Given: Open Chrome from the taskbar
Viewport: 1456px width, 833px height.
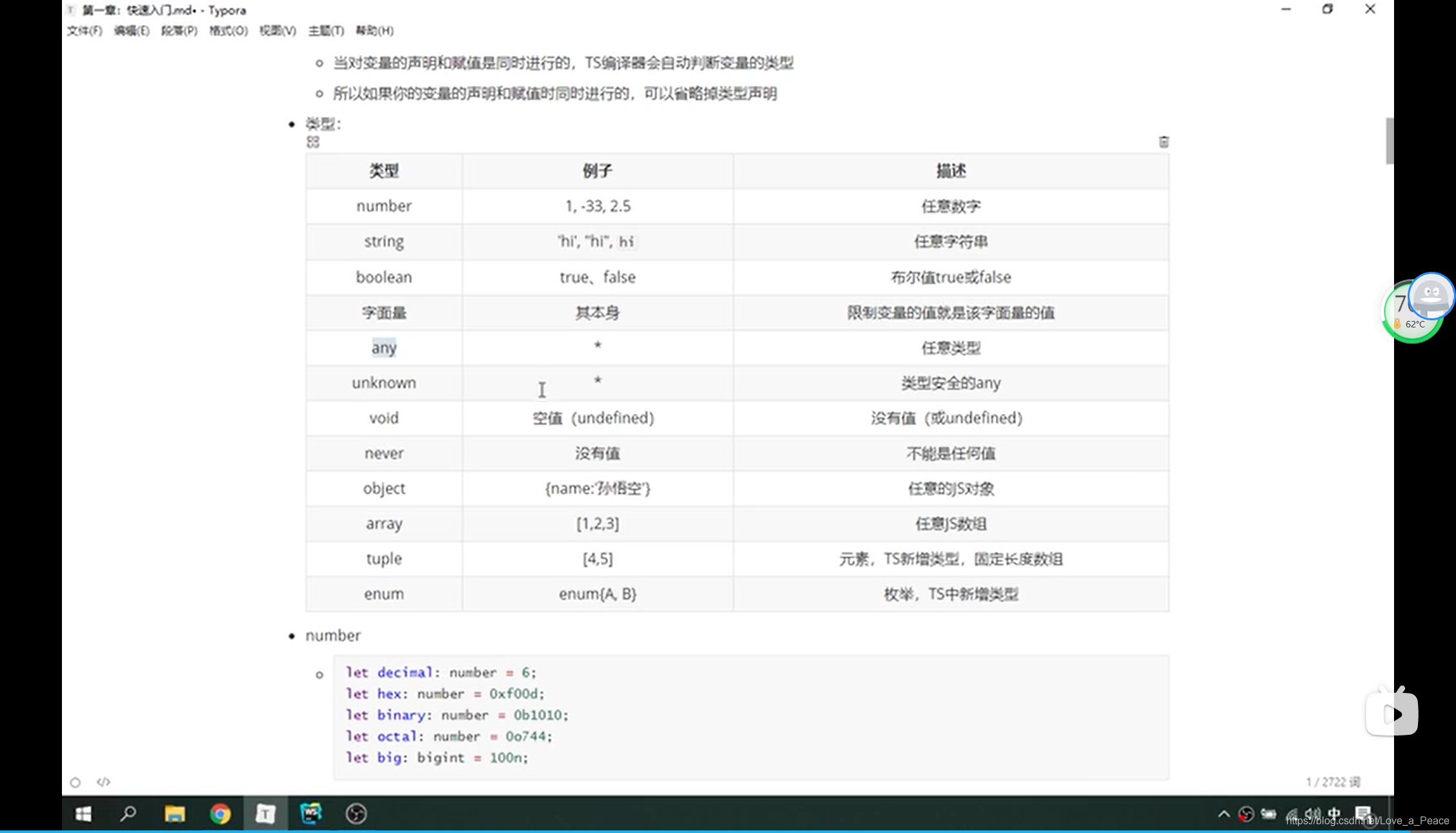Looking at the screenshot, I should coord(220,814).
